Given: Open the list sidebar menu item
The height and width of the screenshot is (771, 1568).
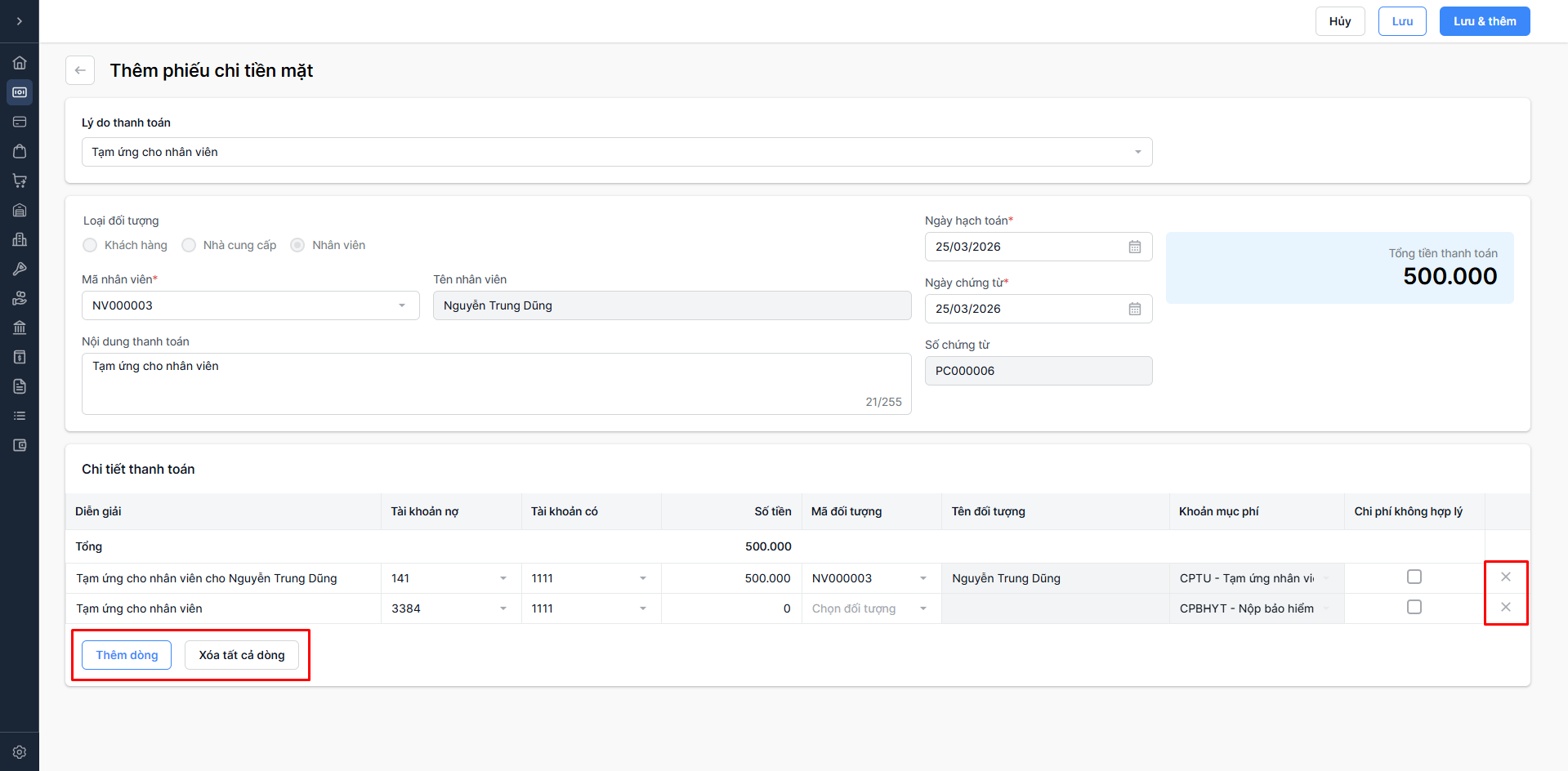Looking at the screenshot, I should click(20, 416).
